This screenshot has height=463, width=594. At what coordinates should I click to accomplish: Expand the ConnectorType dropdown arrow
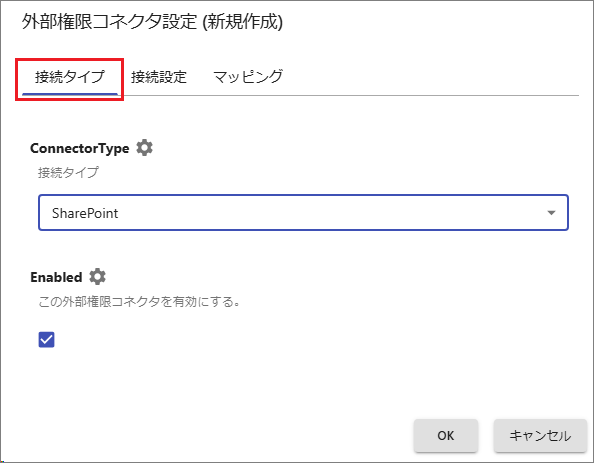pyautogui.click(x=551, y=213)
